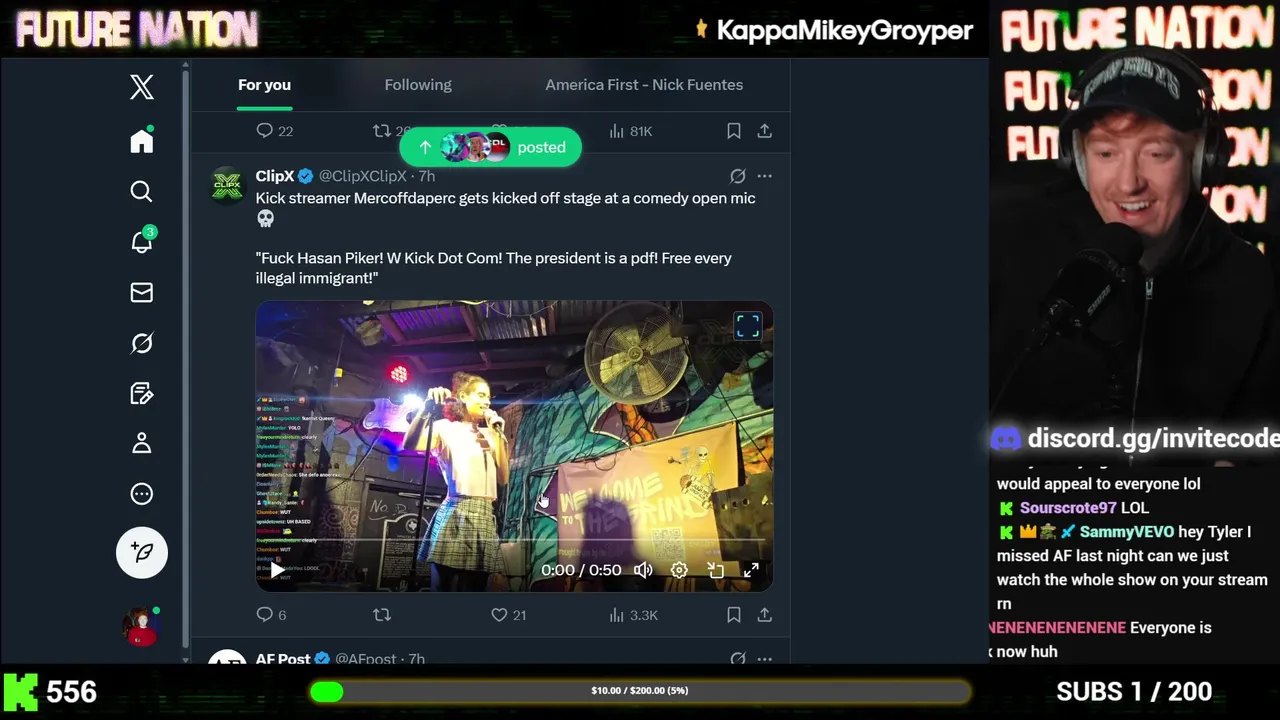The height and width of the screenshot is (720, 1280).
Task: Open Notifications bell with 3 badge
Action: tap(142, 241)
